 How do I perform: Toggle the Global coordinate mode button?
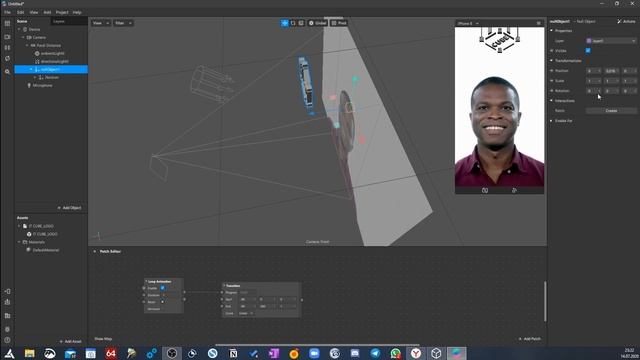(x=318, y=23)
